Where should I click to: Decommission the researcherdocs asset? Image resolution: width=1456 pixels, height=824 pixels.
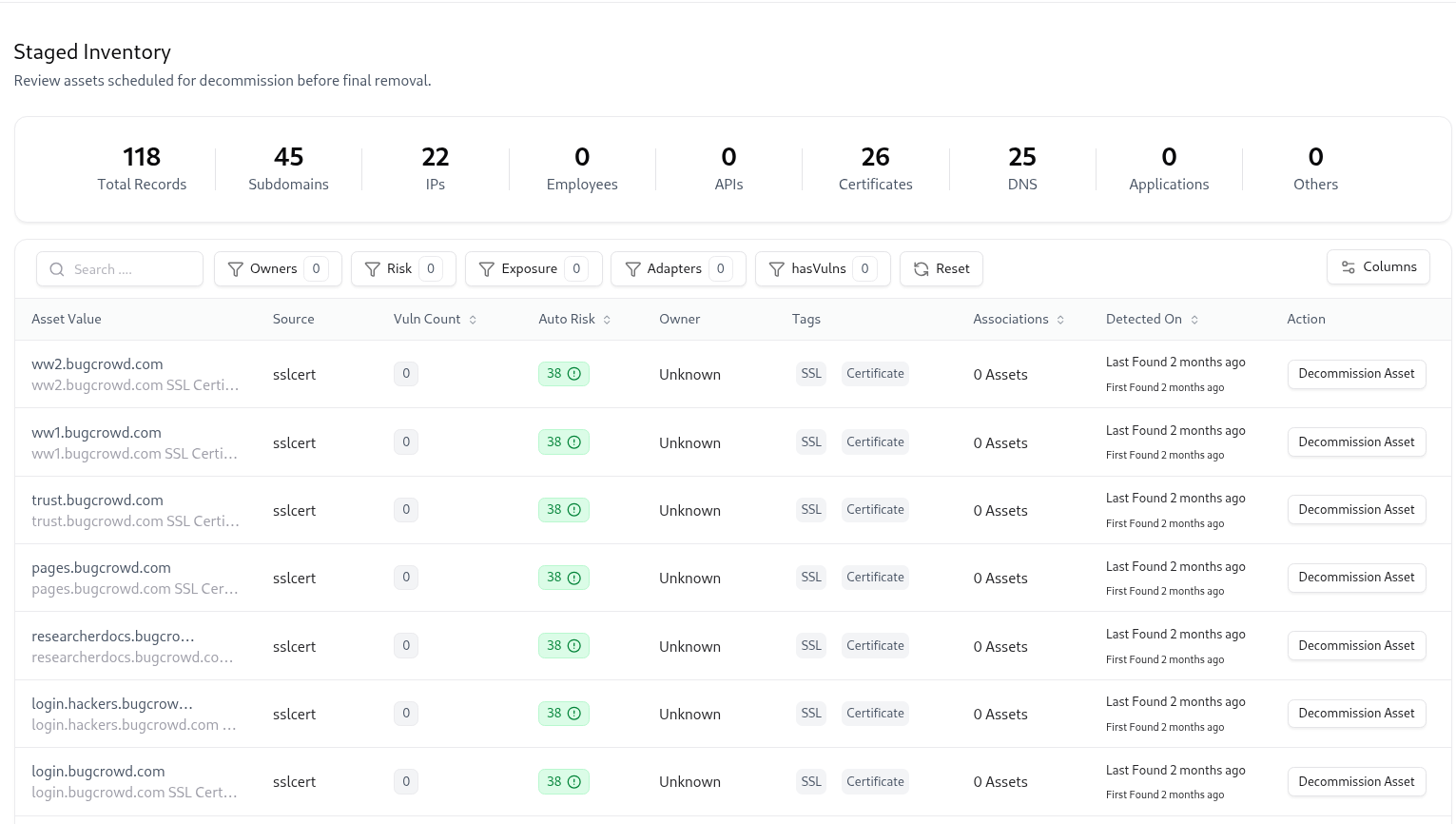click(1356, 646)
